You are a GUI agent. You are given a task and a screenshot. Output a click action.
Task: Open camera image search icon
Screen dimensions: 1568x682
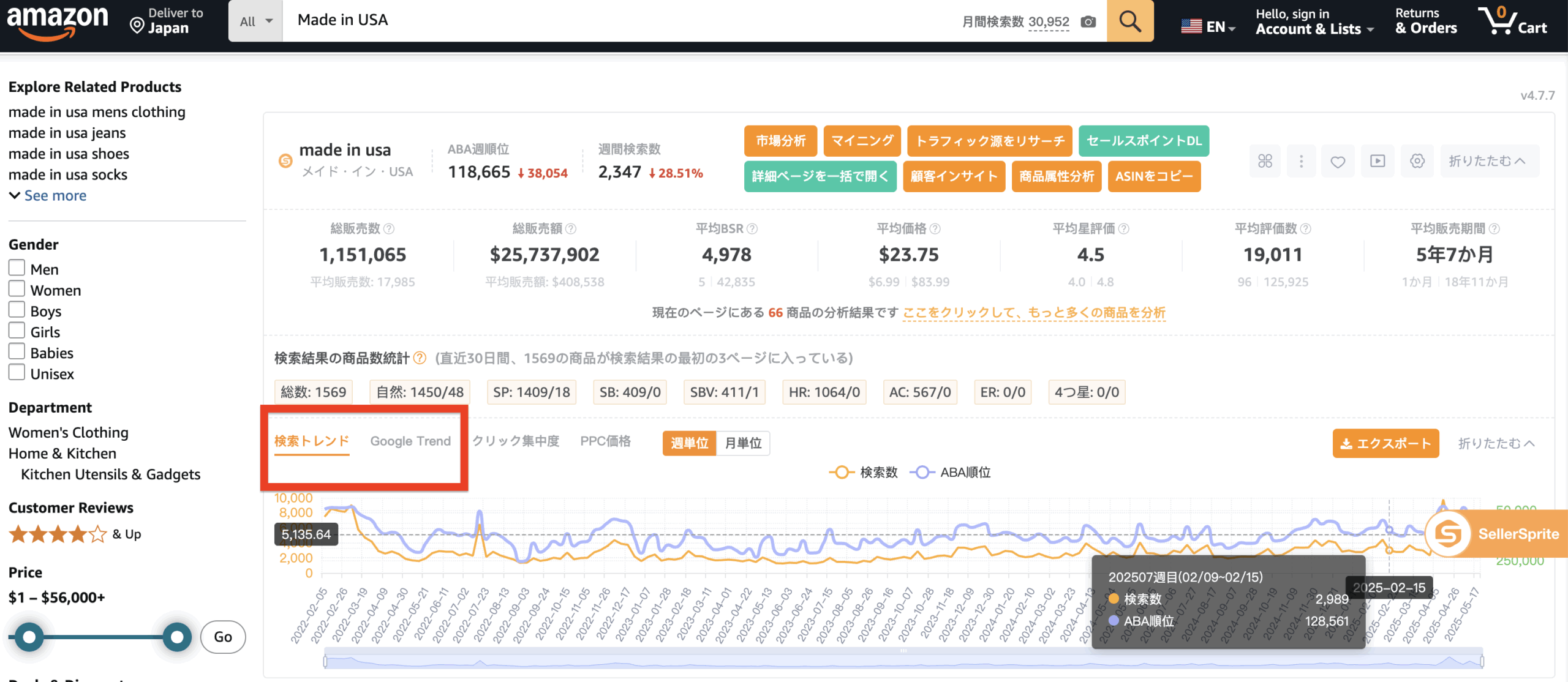pos(1088,22)
